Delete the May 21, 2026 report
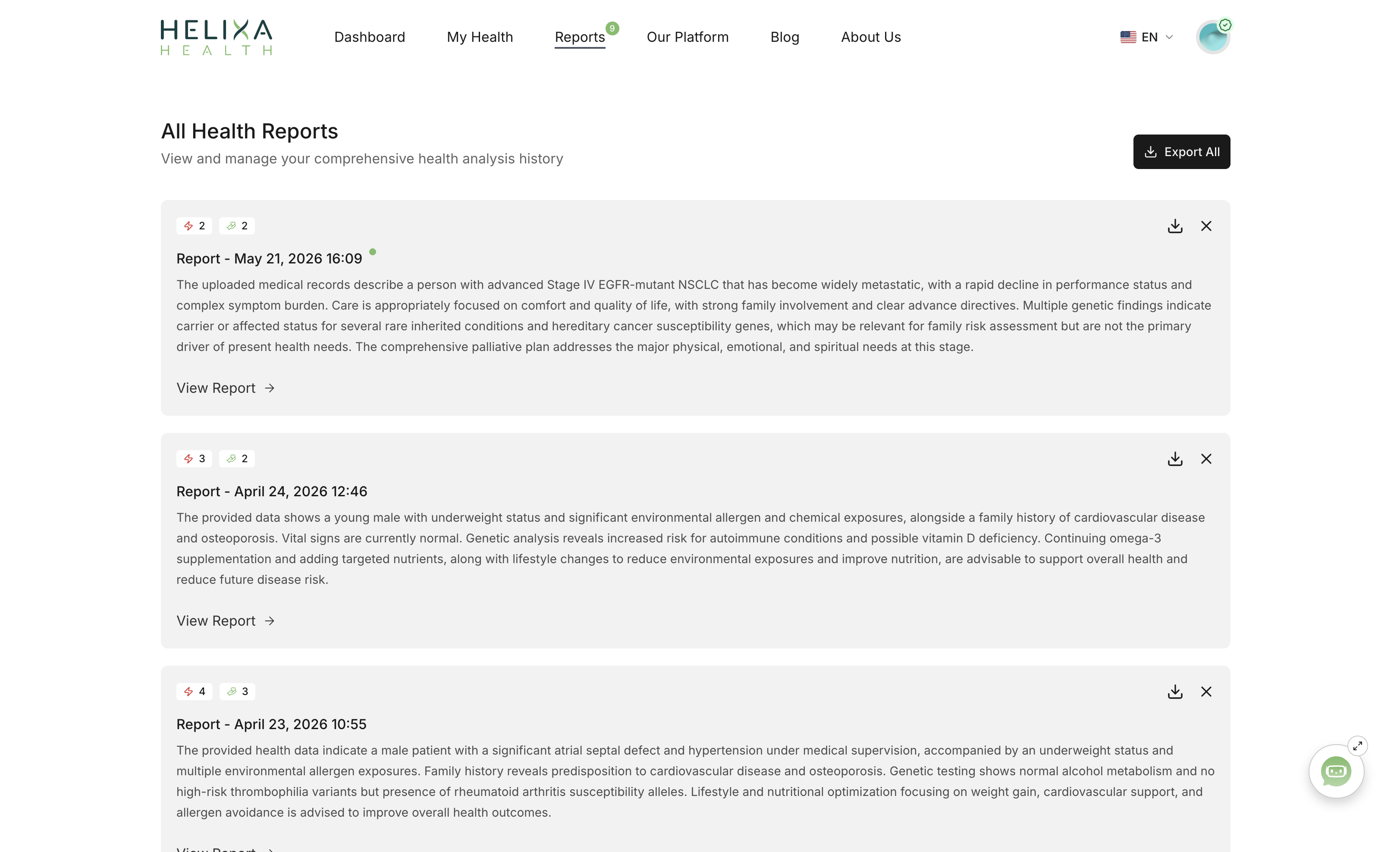The image size is (1400, 852). [1205, 226]
